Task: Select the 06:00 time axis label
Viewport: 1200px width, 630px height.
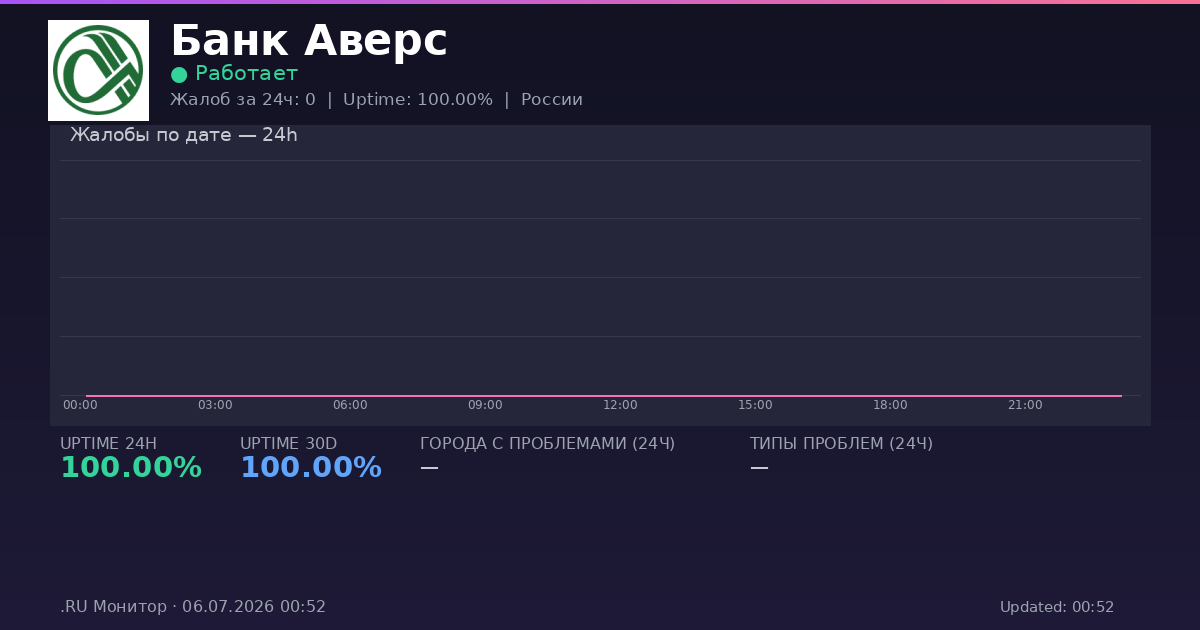Action: coord(350,405)
